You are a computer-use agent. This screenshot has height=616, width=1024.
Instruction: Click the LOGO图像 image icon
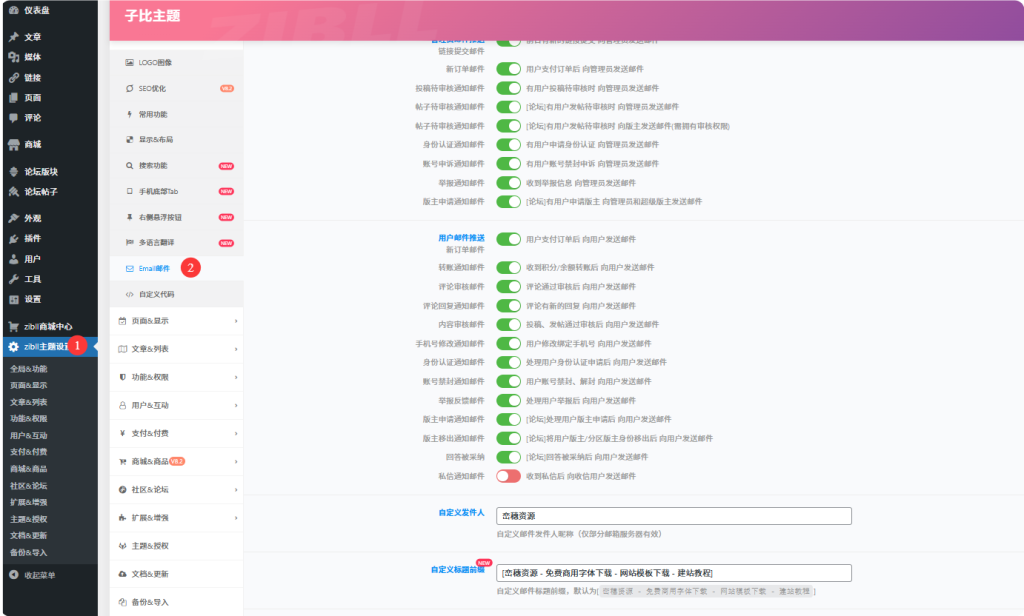pos(129,63)
